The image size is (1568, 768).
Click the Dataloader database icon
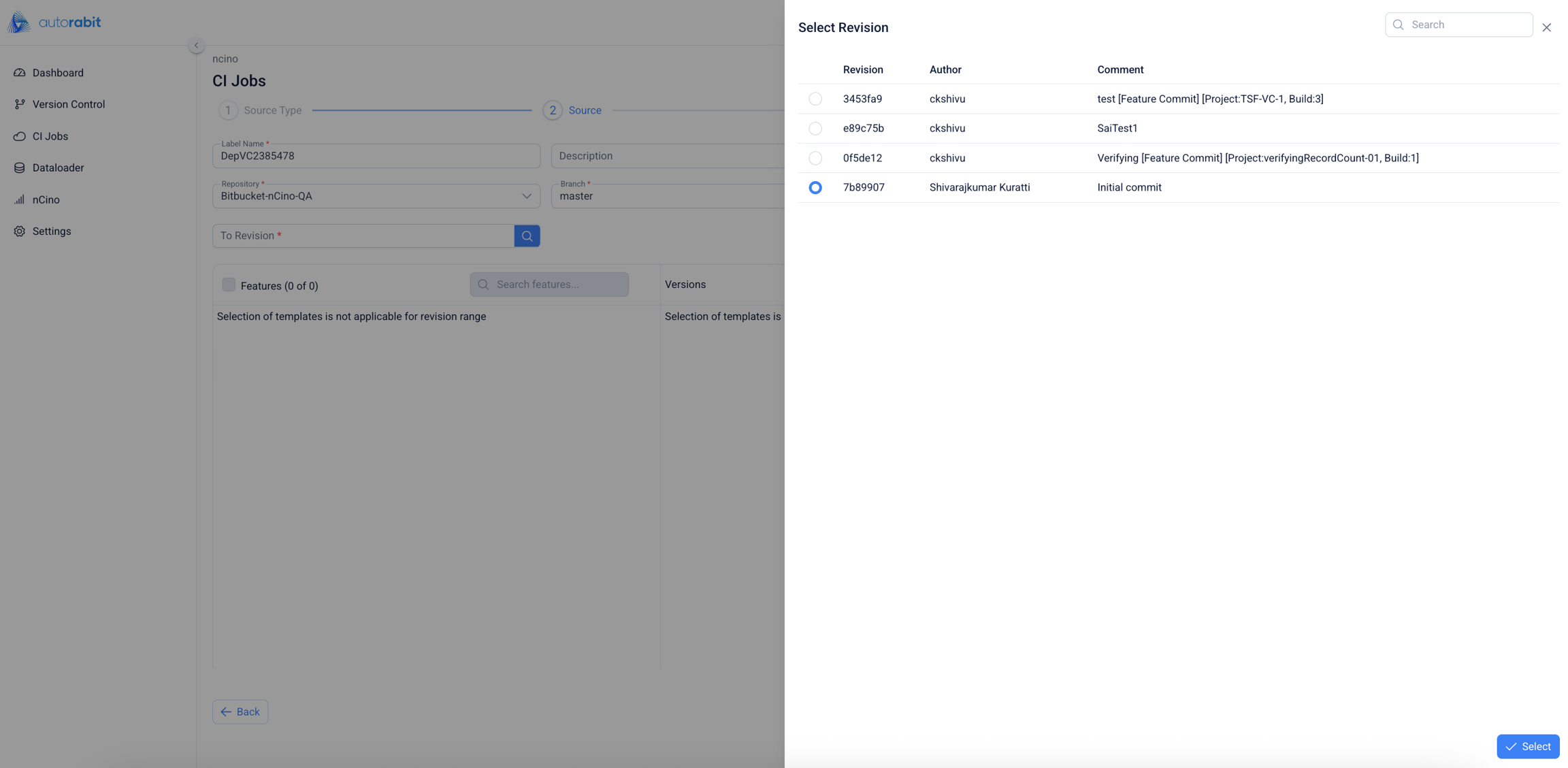click(x=19, y=167)
